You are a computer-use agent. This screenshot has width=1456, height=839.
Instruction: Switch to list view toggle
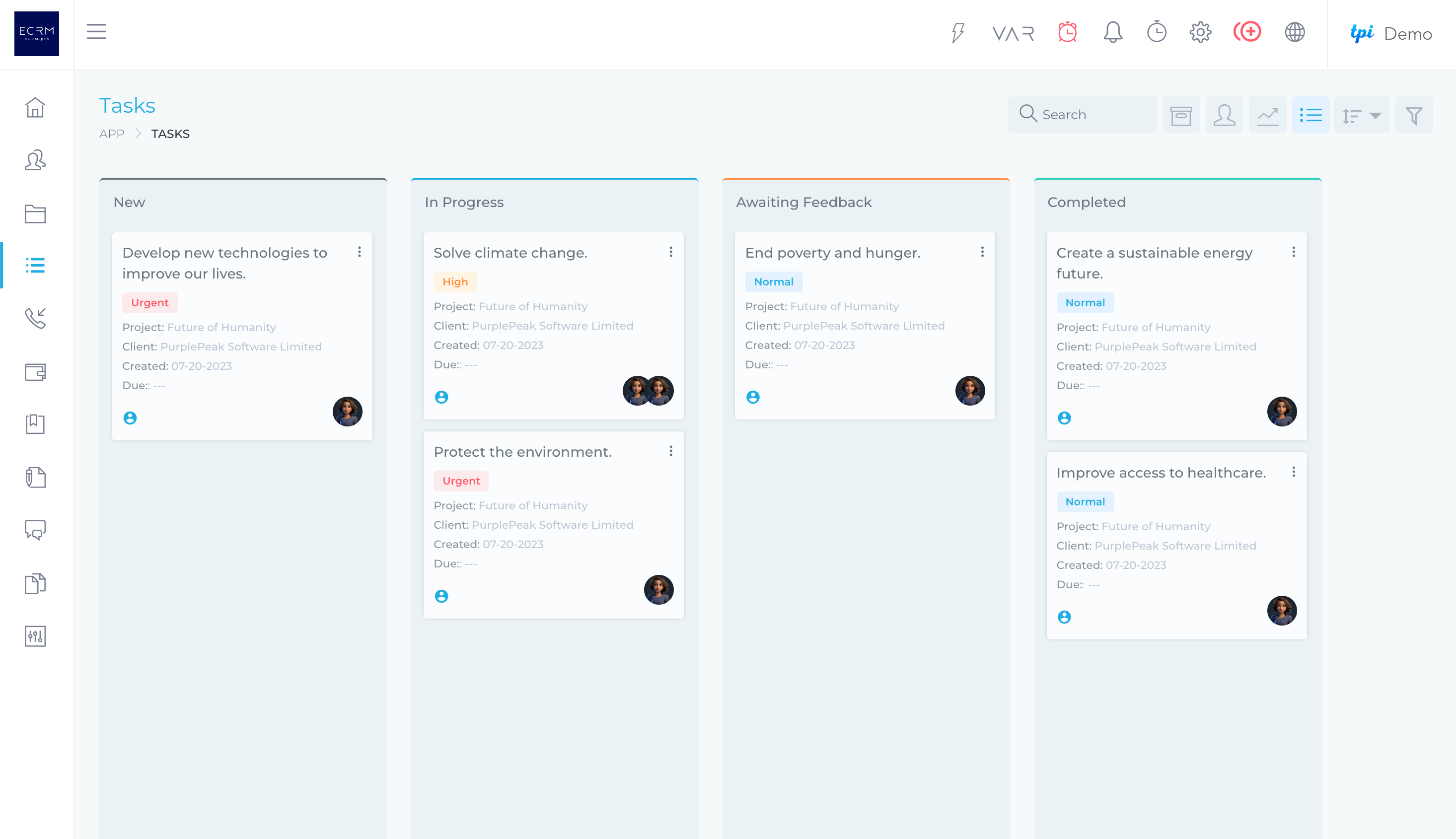(x=1310, y=115)
